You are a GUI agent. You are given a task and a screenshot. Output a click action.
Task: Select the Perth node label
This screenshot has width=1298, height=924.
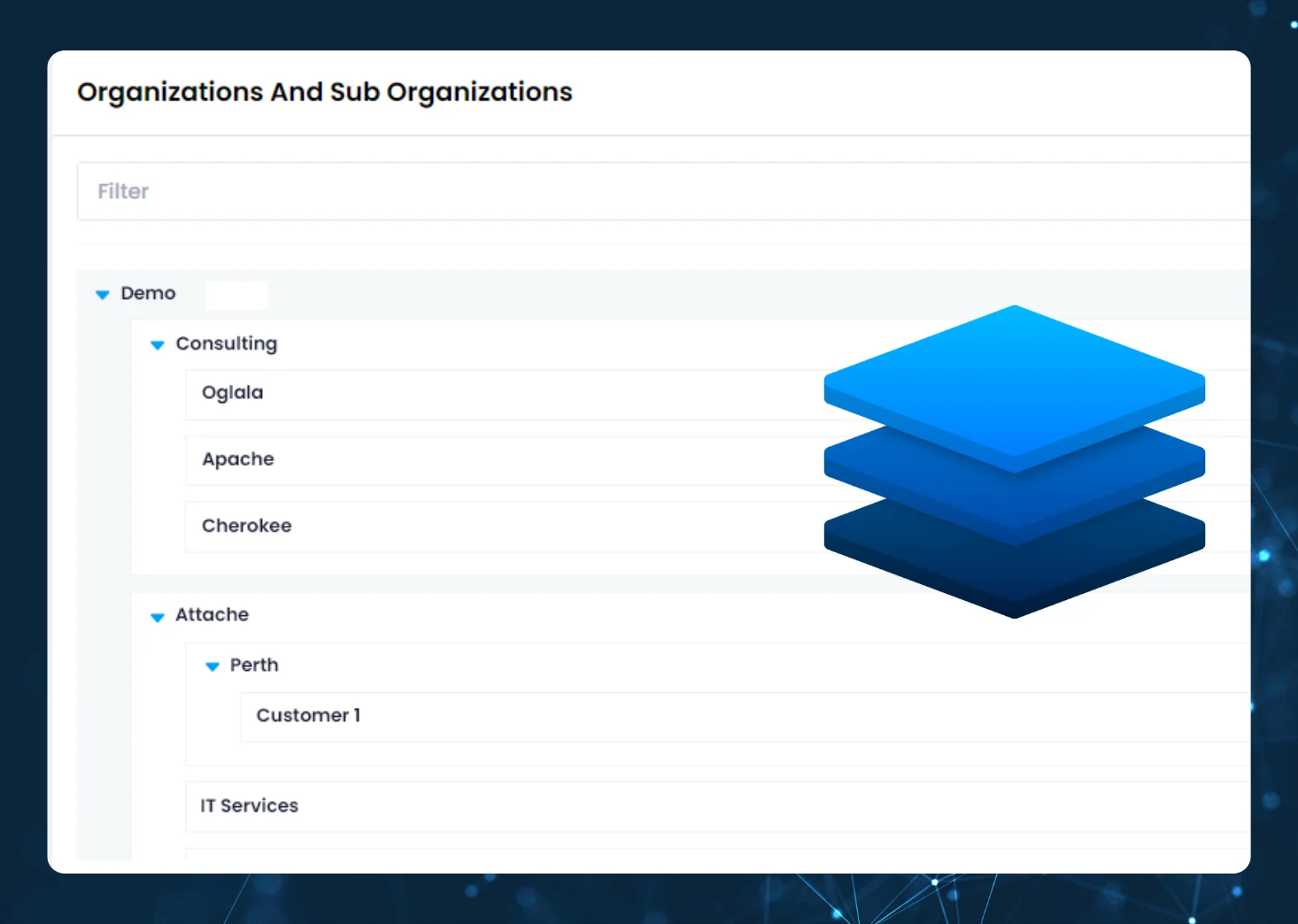[254, 665]
